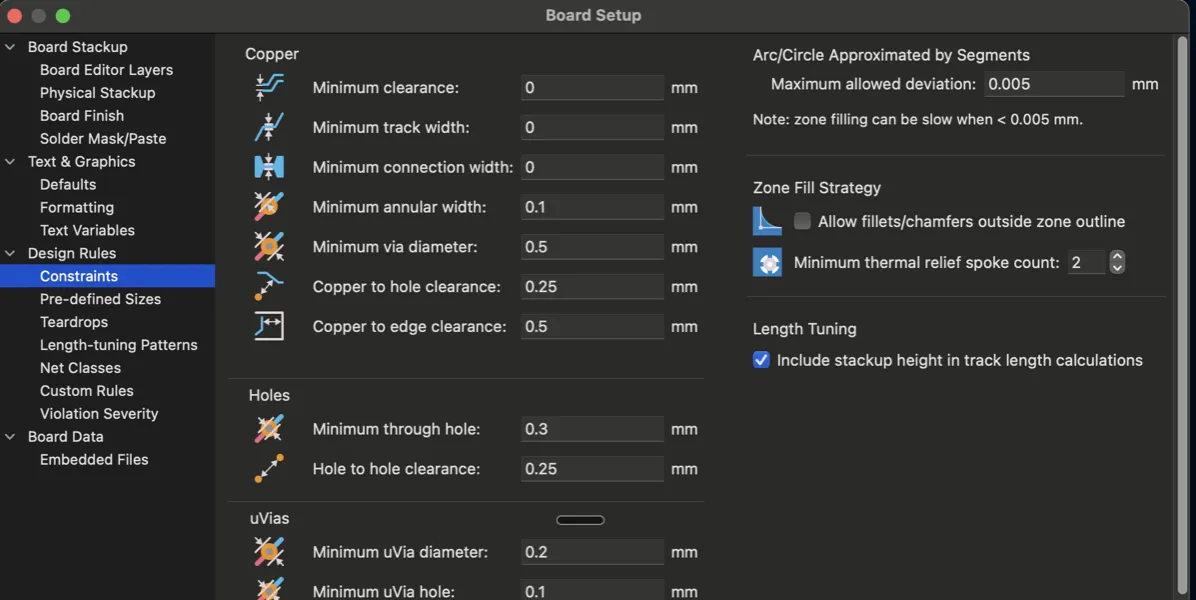Uncheck Include stackup height in track length calculations
Viewport: 1196px width, 600px height.
[x=761, y=360]
